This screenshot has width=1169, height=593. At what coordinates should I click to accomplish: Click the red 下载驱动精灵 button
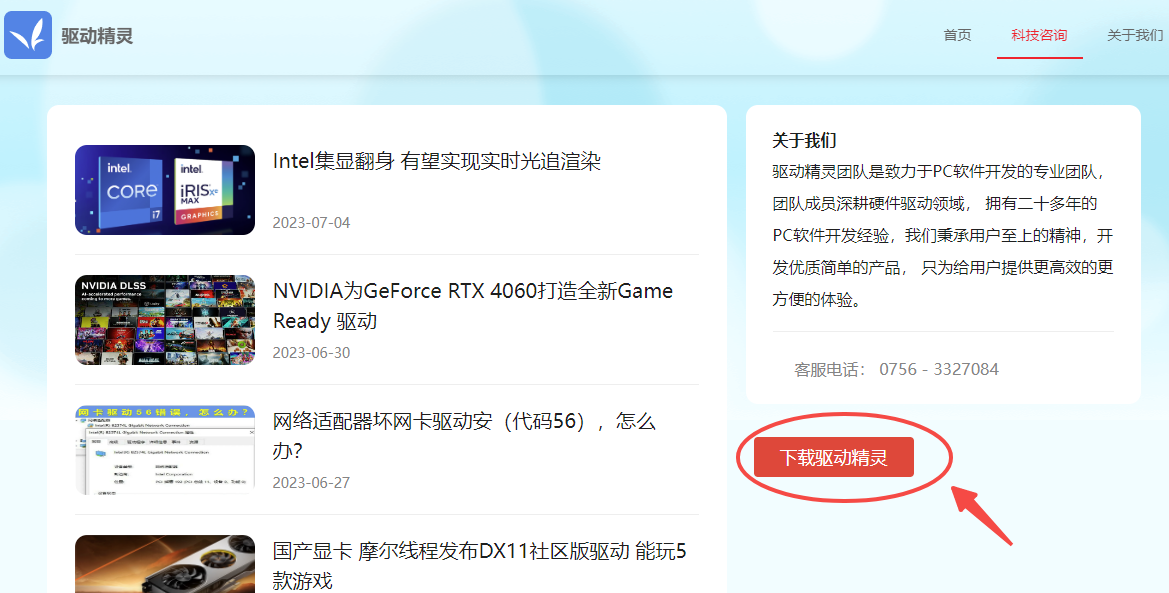pyautogui.click(x=833, y=458)
